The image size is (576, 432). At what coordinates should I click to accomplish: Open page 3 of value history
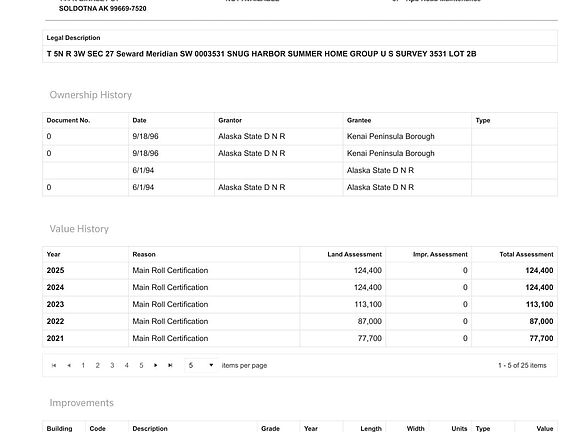[112, 366]
